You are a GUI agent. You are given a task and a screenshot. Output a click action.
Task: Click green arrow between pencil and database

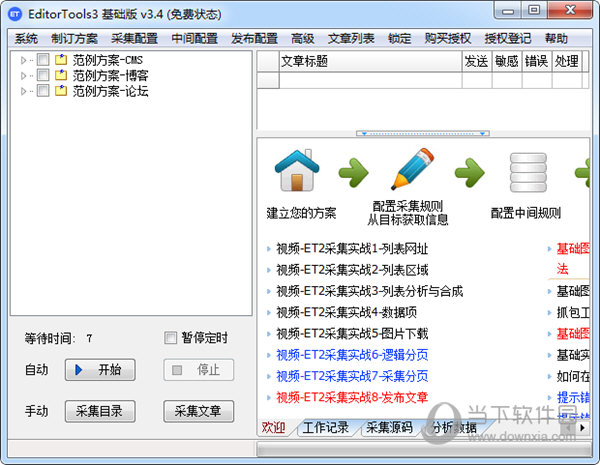point(470,173)
